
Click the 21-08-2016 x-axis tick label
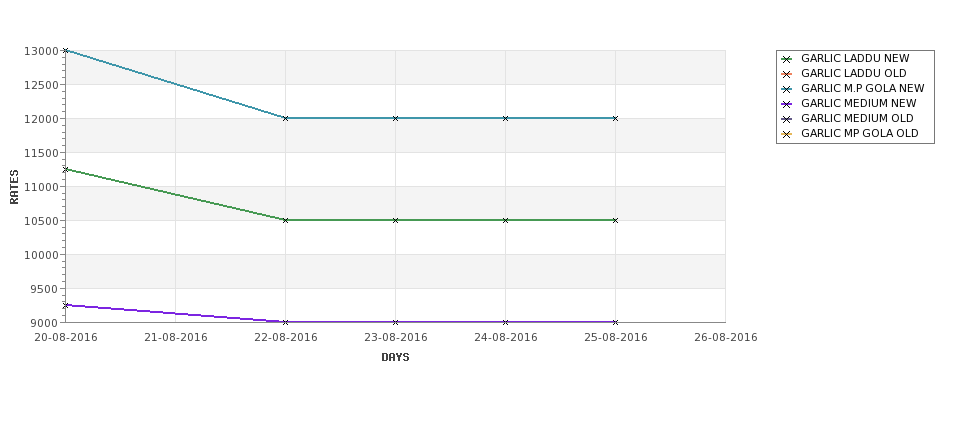(x=176, y=338)
